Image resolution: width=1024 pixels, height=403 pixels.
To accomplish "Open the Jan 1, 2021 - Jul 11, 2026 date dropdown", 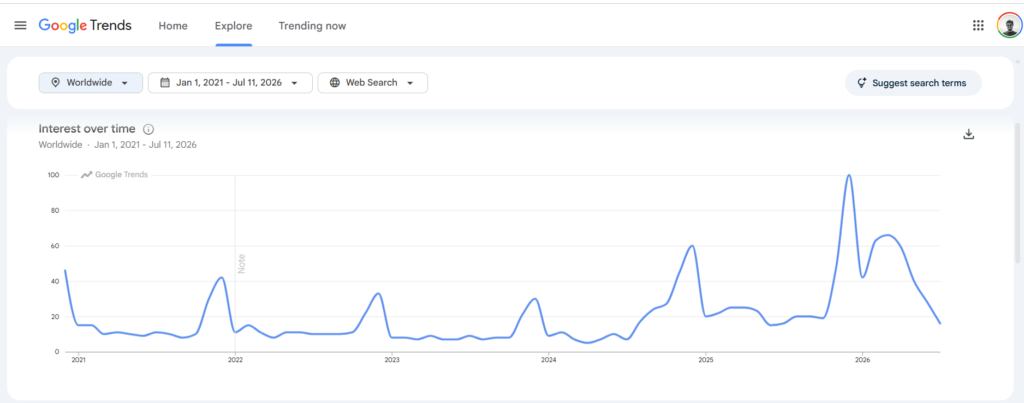I will (x=231, y=83).
